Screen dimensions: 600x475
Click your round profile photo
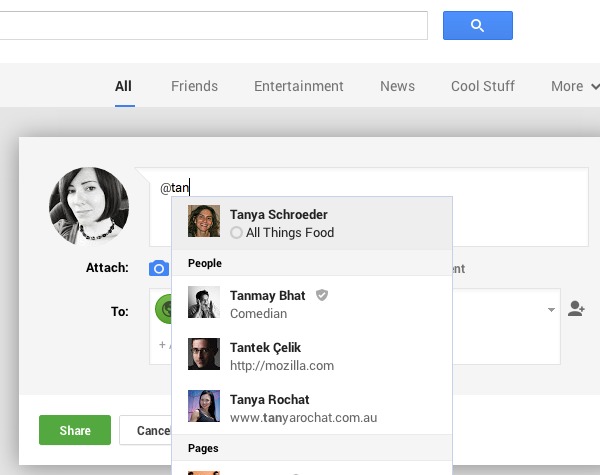coord(89,207)
